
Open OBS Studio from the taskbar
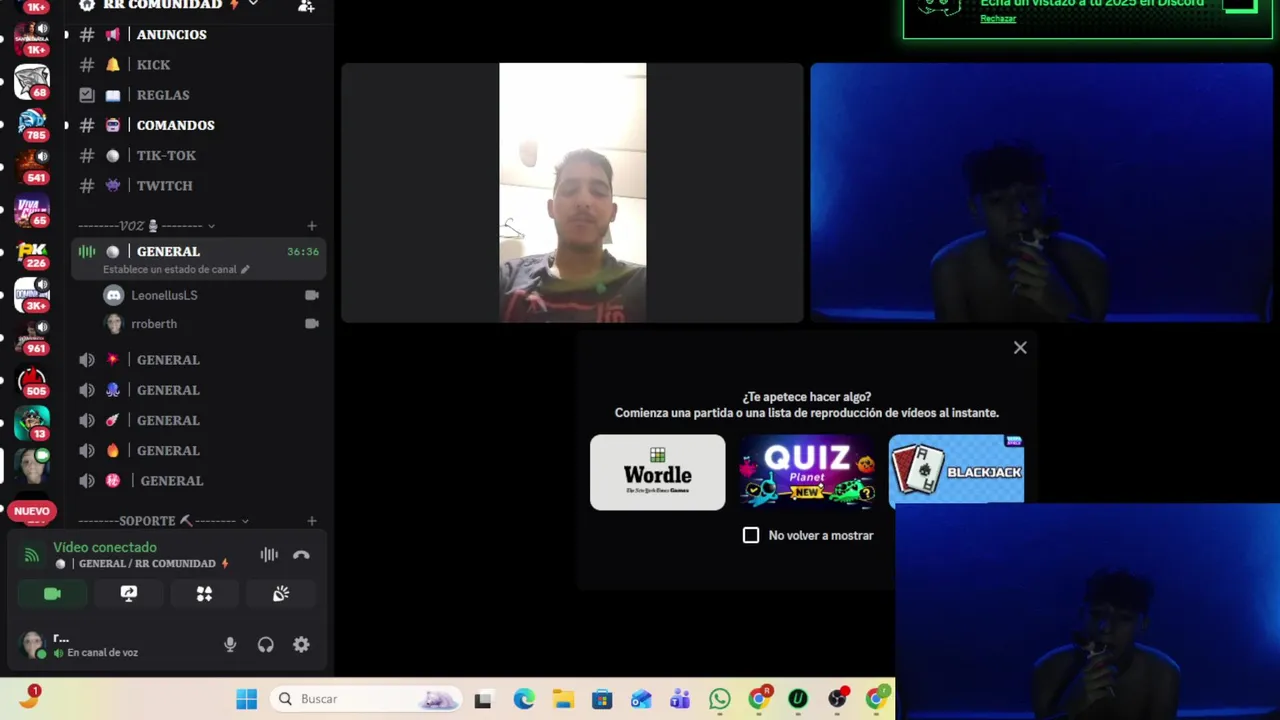(837, 699)
